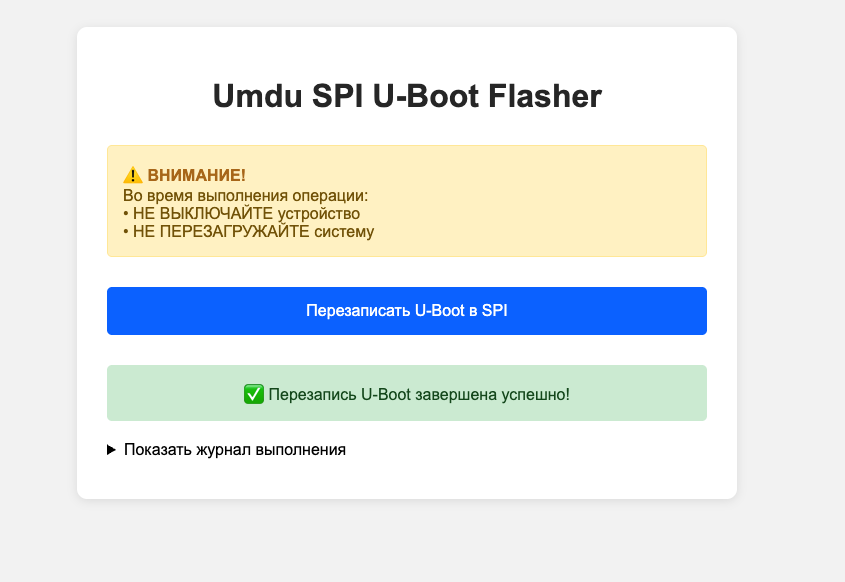Click the "Umdu SPI U-Boot Flasher" heading
The image size is (845, 582).
[x=407, y=96]
